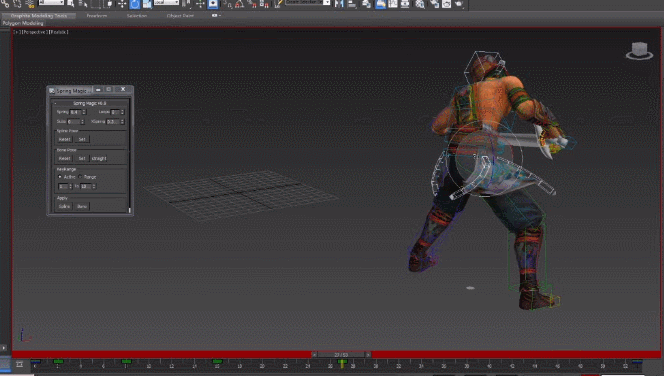The width and height of the screenshot is (664, 376).
Task: Step time slider to next frame arrow
Action: coord(368,355)
